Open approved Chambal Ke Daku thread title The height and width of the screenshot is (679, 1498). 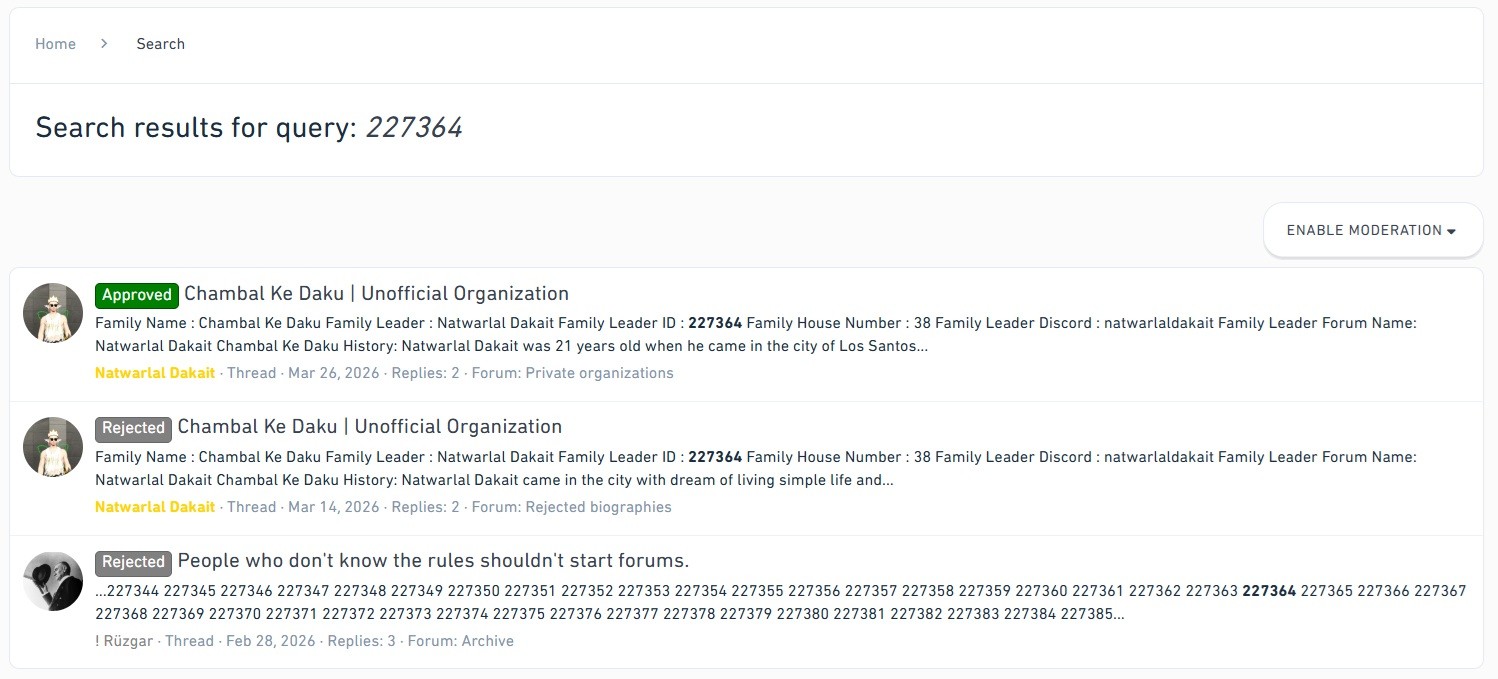(376, 294)
